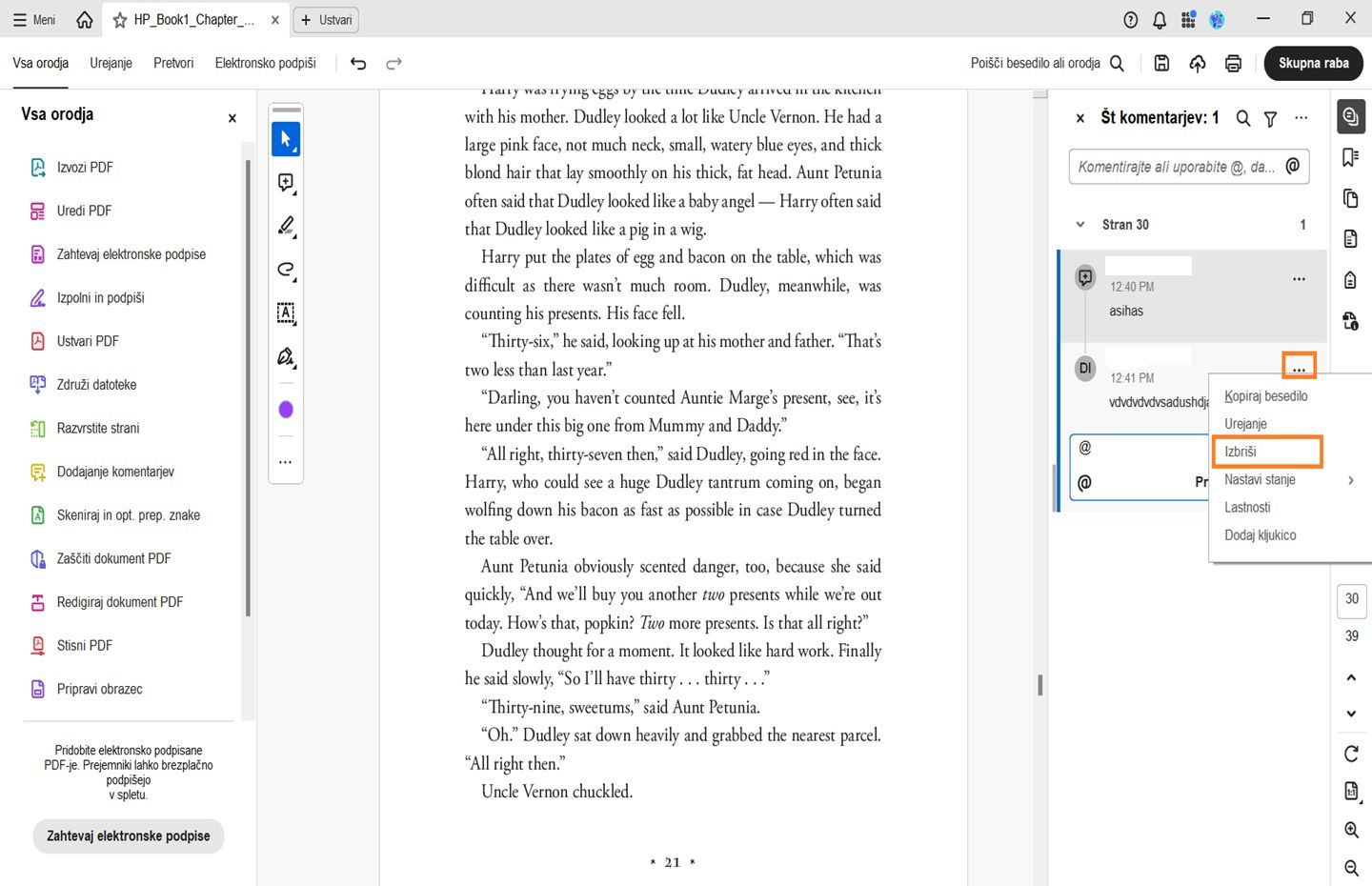
Task: Filter comments with the funnel icon
Action: (1270, 118)
